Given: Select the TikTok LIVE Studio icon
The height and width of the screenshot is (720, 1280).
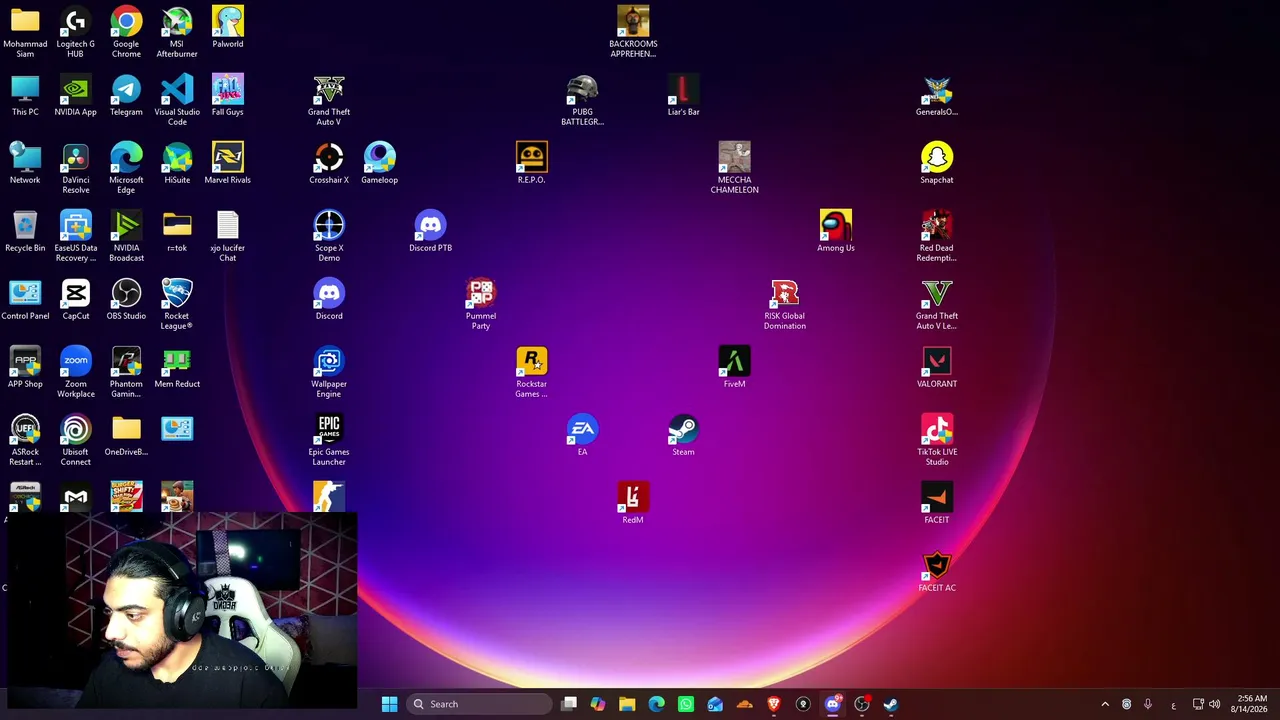Looking at the screenshot, I should tap(937, 440).
